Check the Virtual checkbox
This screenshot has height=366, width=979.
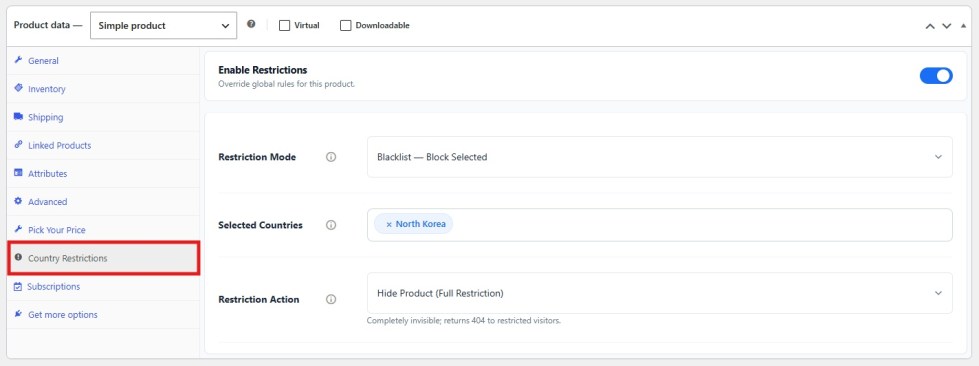click(285, 26)
